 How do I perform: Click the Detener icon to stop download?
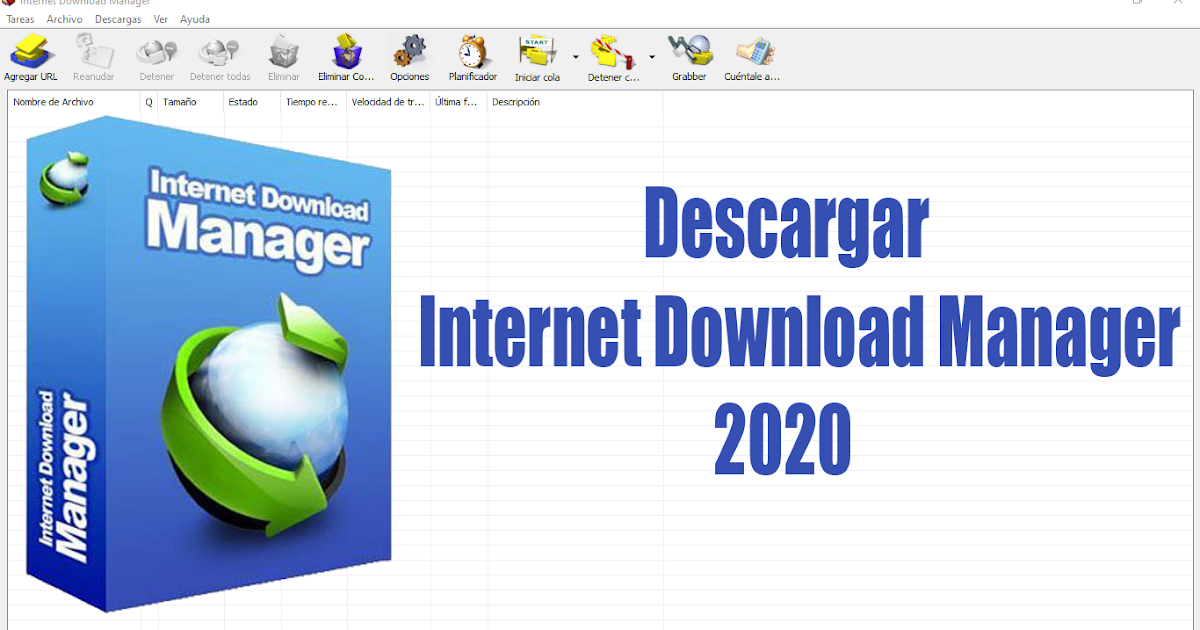156,55
